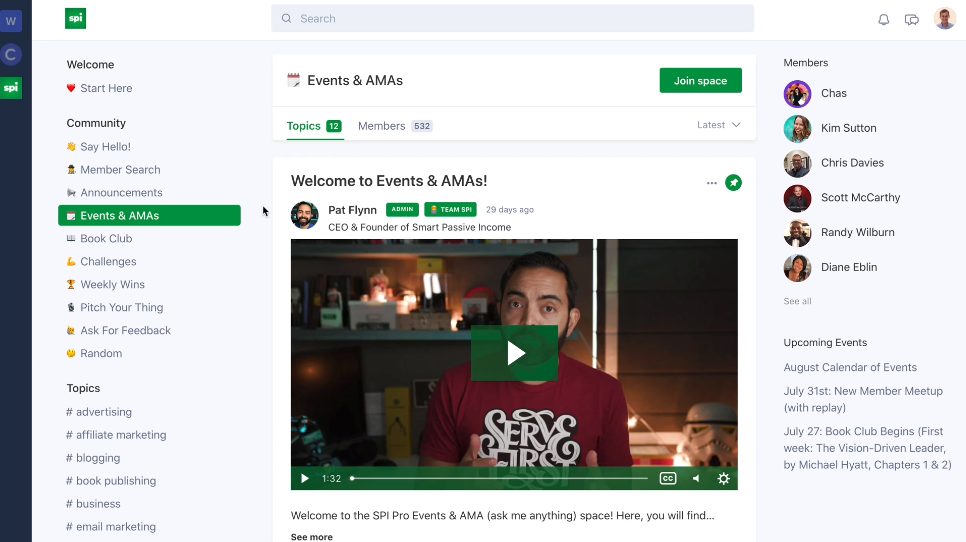Open Chas member avatar

(x=797, y=94)
